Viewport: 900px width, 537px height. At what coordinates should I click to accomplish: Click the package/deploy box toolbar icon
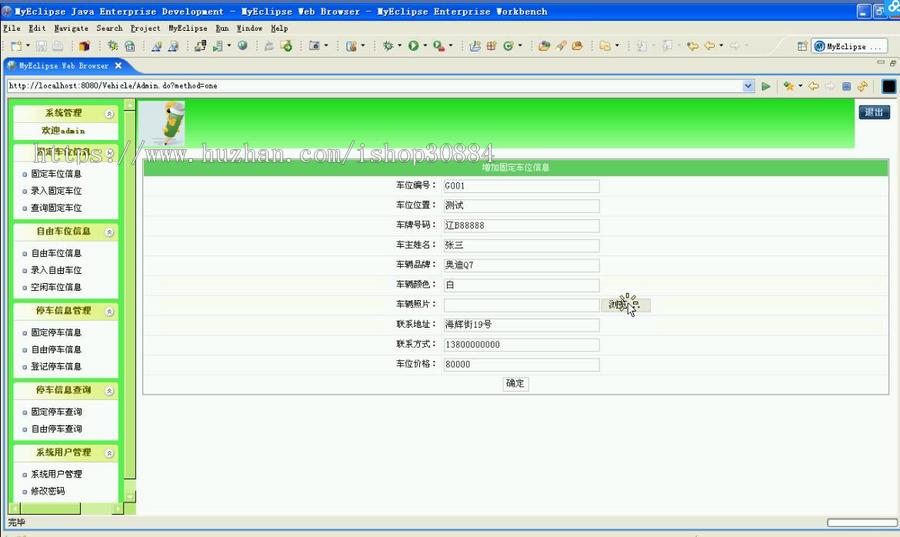[x=84, y=46]
